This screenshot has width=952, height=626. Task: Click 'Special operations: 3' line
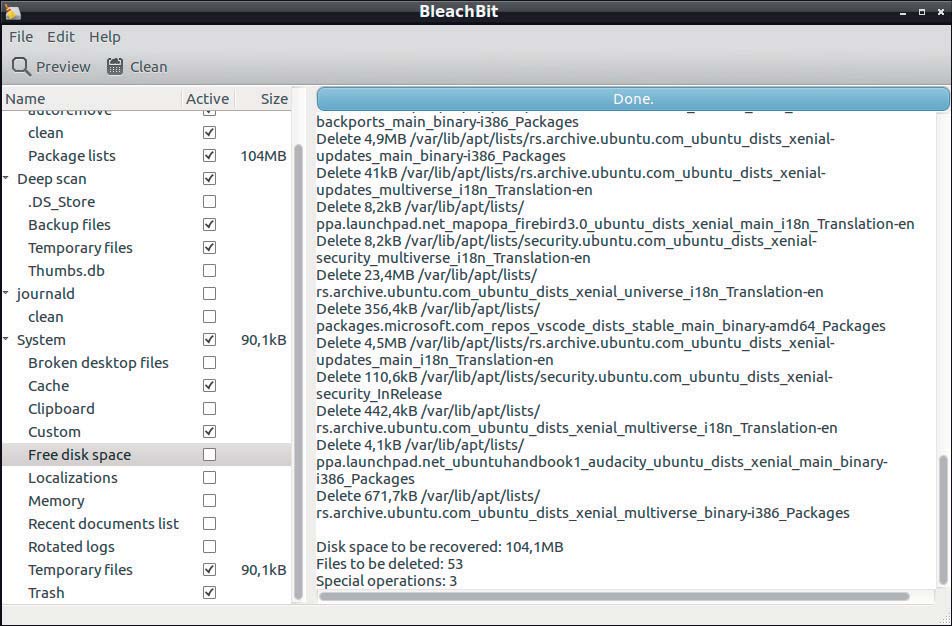pyautogui.click(x=387, y=581)
